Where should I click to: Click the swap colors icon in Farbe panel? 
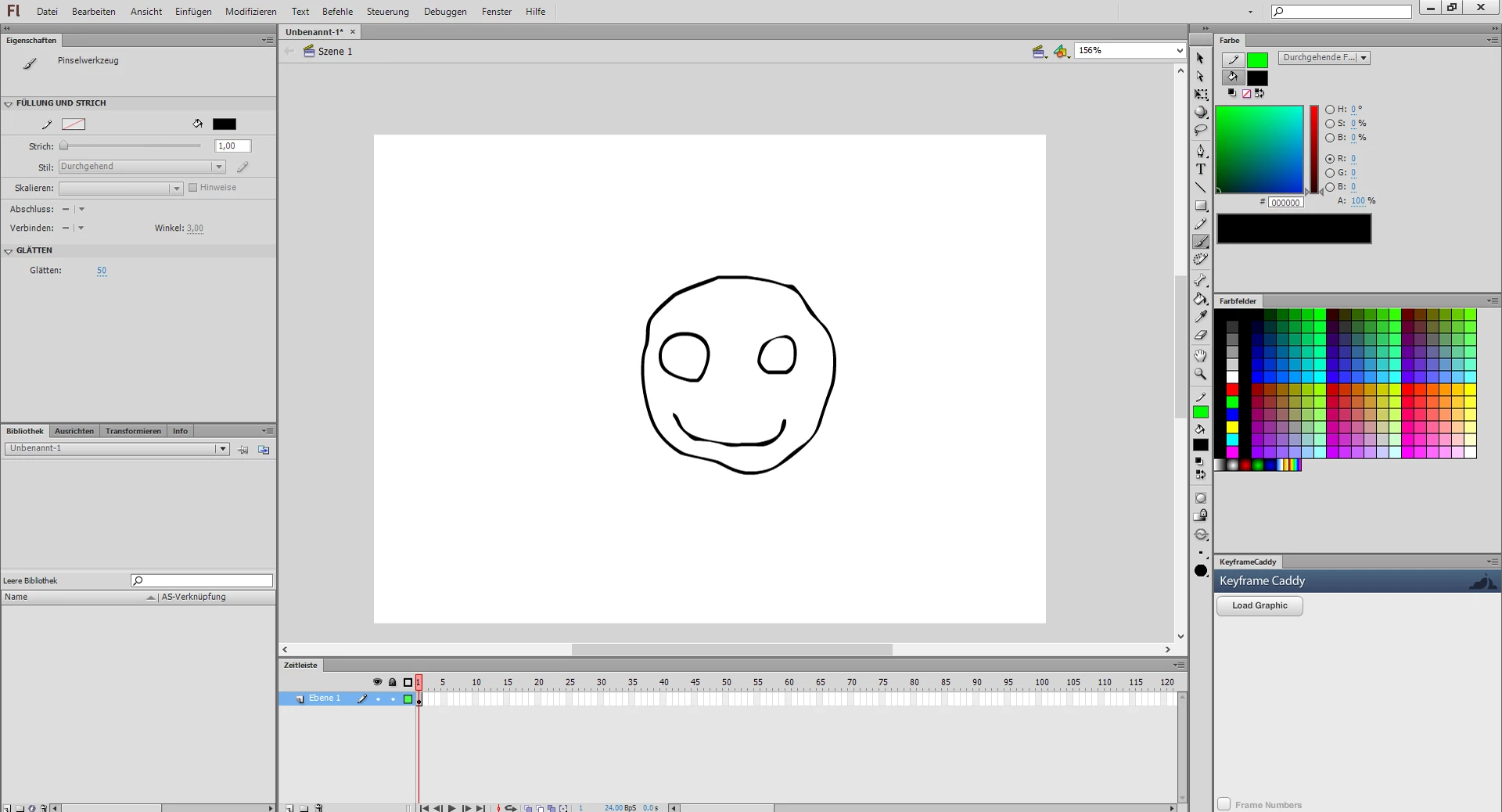1259,93
